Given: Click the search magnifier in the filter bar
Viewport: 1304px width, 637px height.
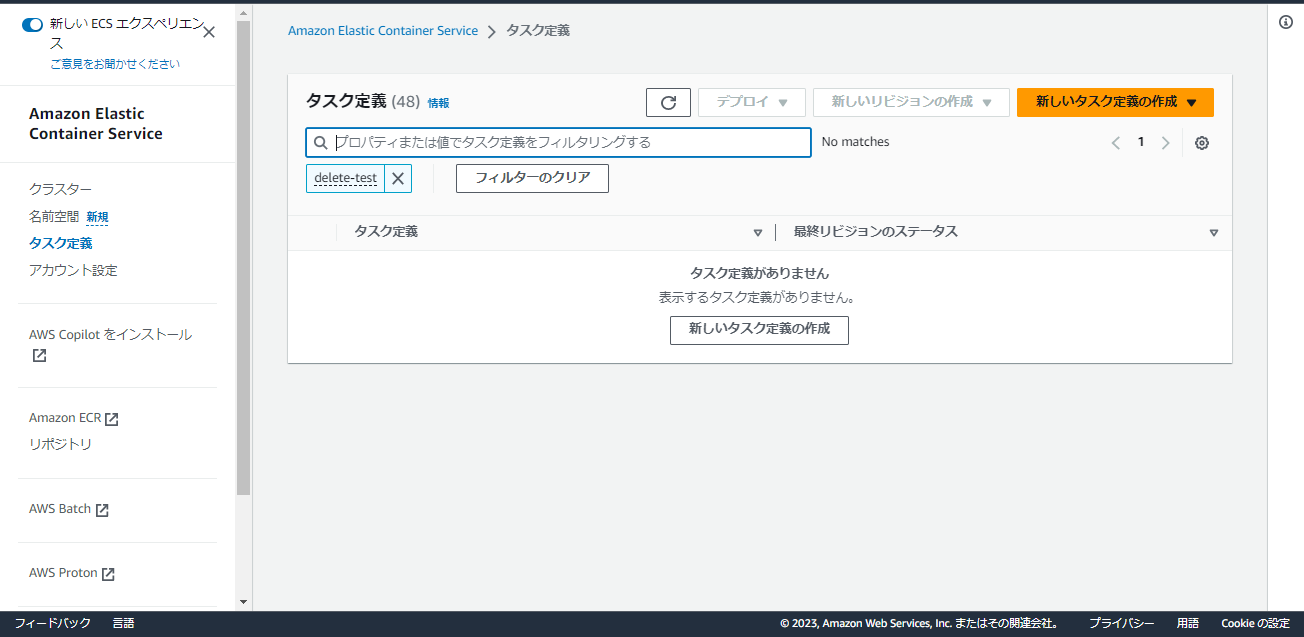Looking at the screenshot, I should 320,142.
